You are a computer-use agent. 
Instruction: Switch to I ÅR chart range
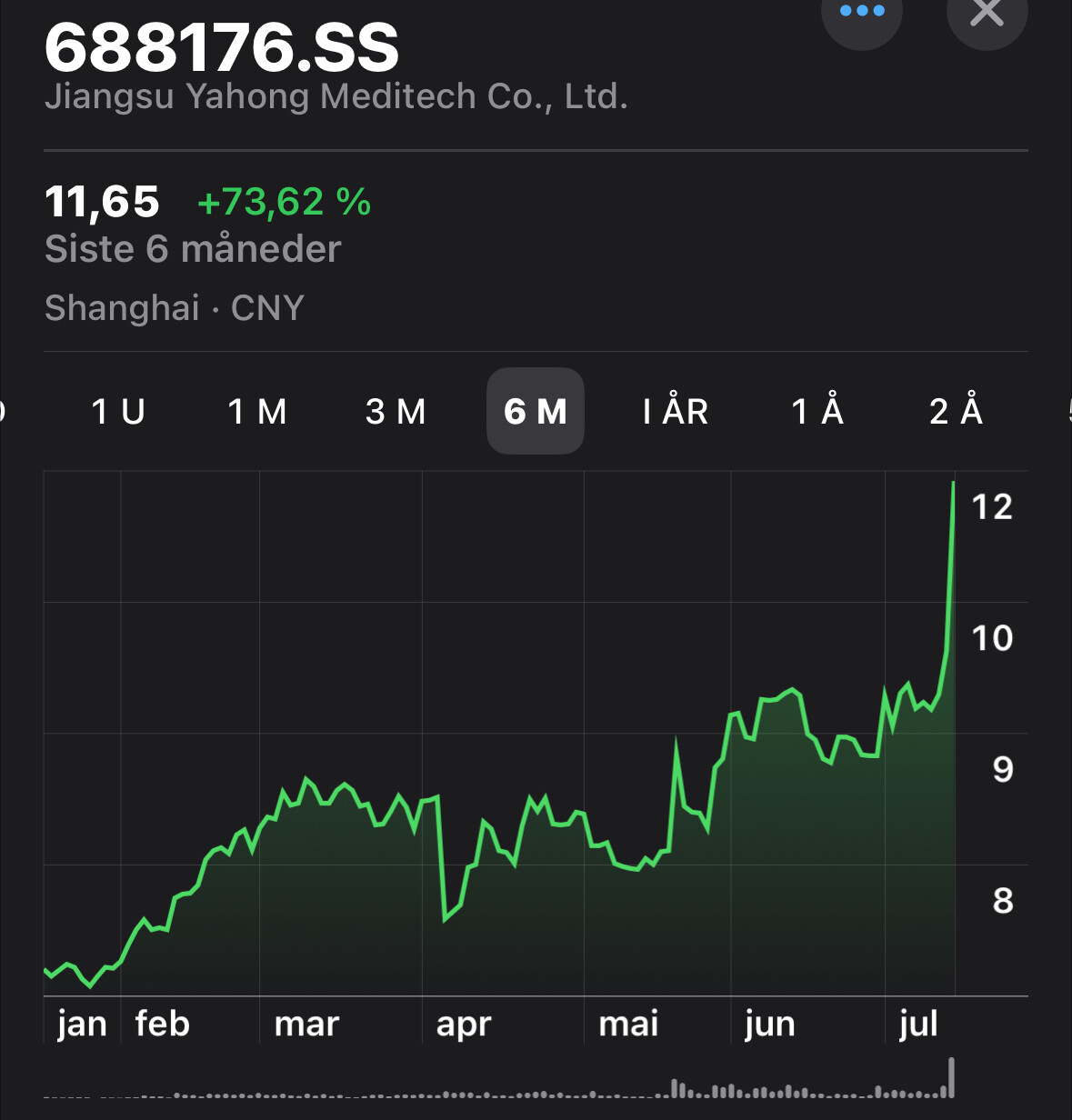pyautogui.click(x=675, y=412)
